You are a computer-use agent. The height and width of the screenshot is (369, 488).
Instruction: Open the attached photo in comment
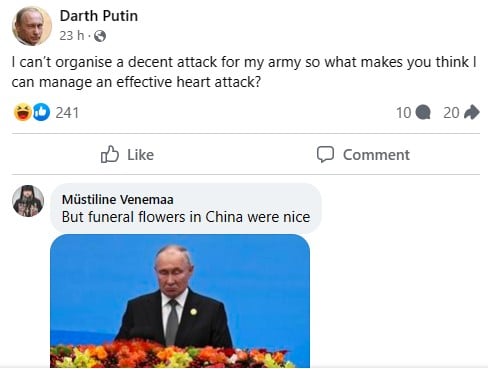180,301
